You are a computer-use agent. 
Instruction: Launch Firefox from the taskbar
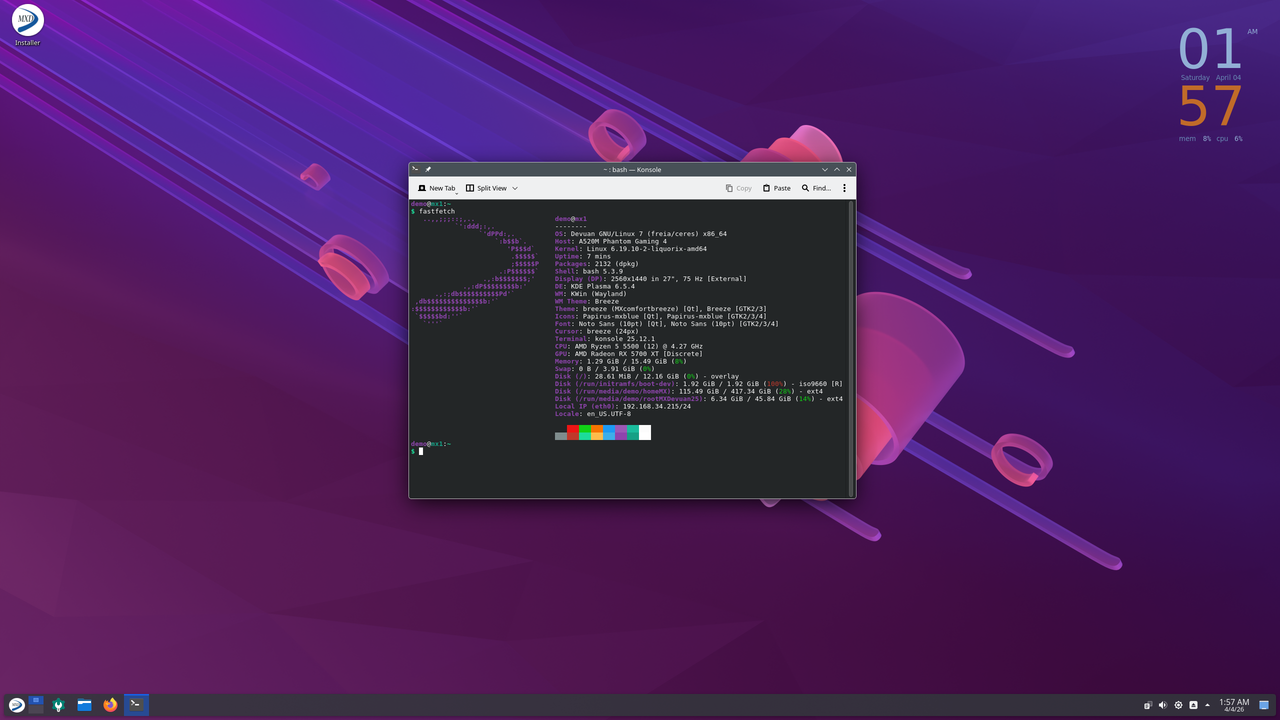point(110,705)
